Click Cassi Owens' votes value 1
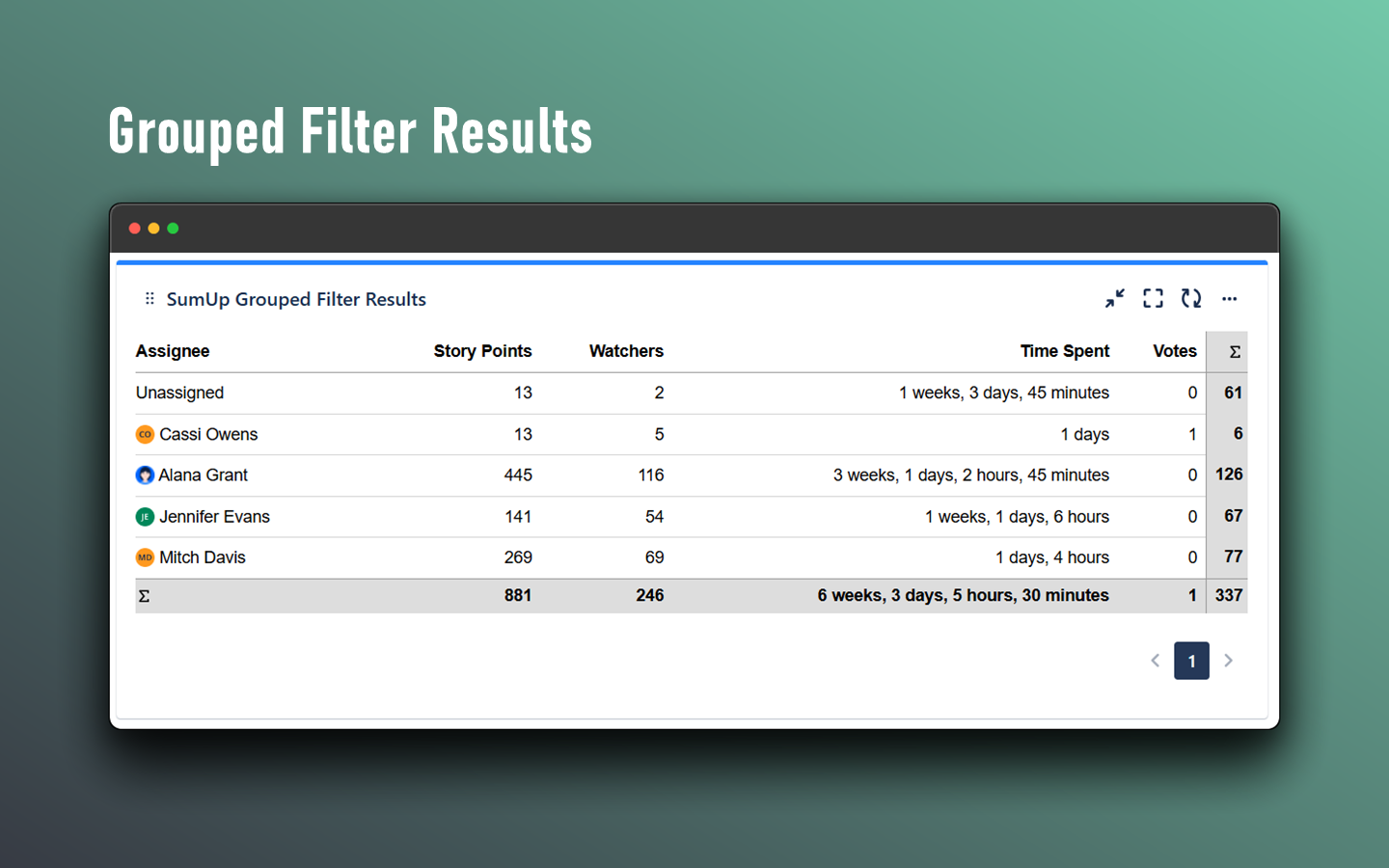The width and height of the screenshot is (1389, 868). tap(1192, 434)
